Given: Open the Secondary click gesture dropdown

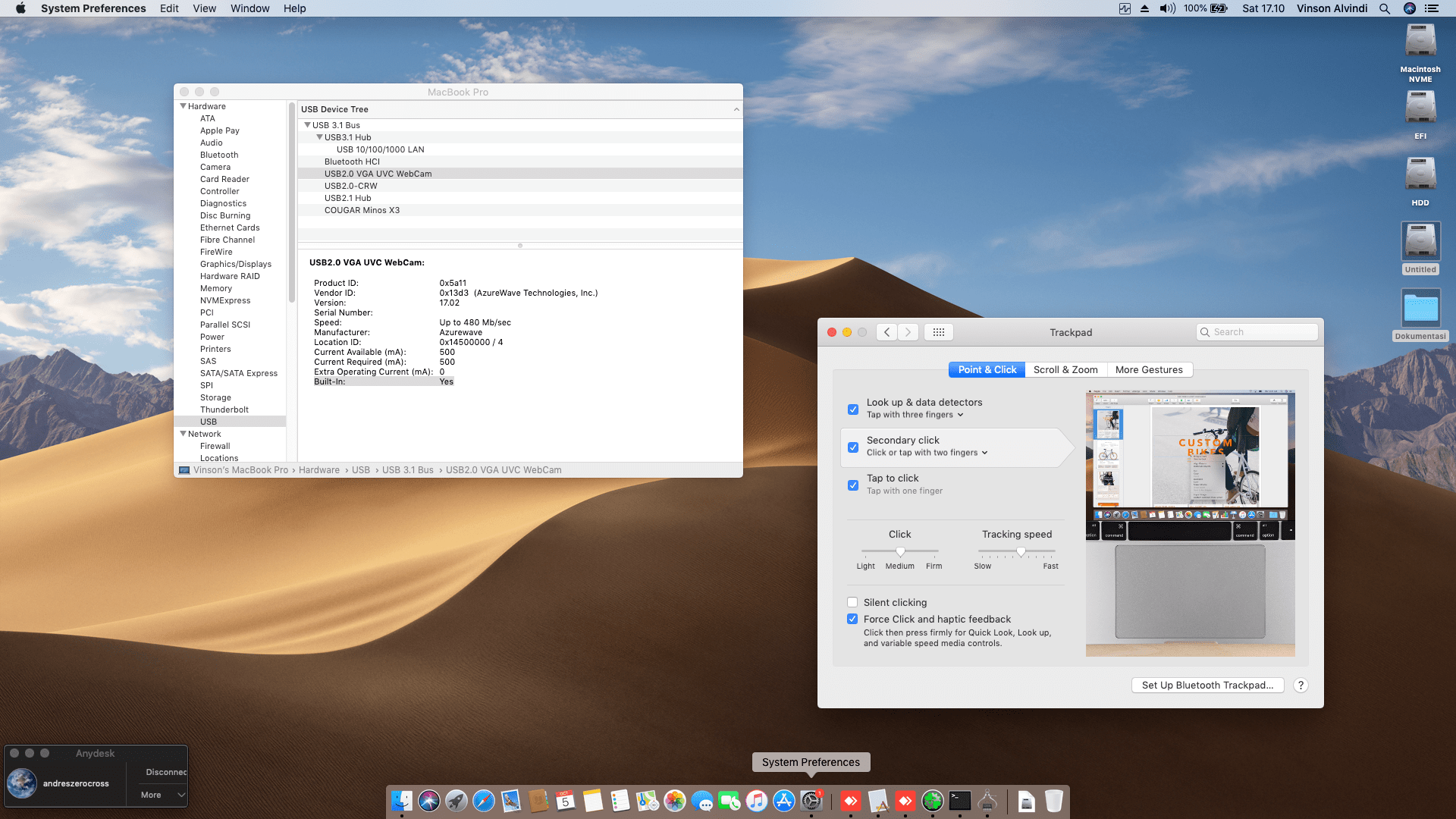Looking at the screenshot, I should click(984, 452).
